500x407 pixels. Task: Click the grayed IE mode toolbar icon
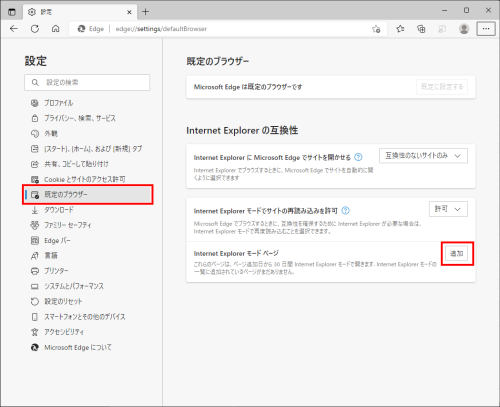pyautogui.click(x=442, y=29)
